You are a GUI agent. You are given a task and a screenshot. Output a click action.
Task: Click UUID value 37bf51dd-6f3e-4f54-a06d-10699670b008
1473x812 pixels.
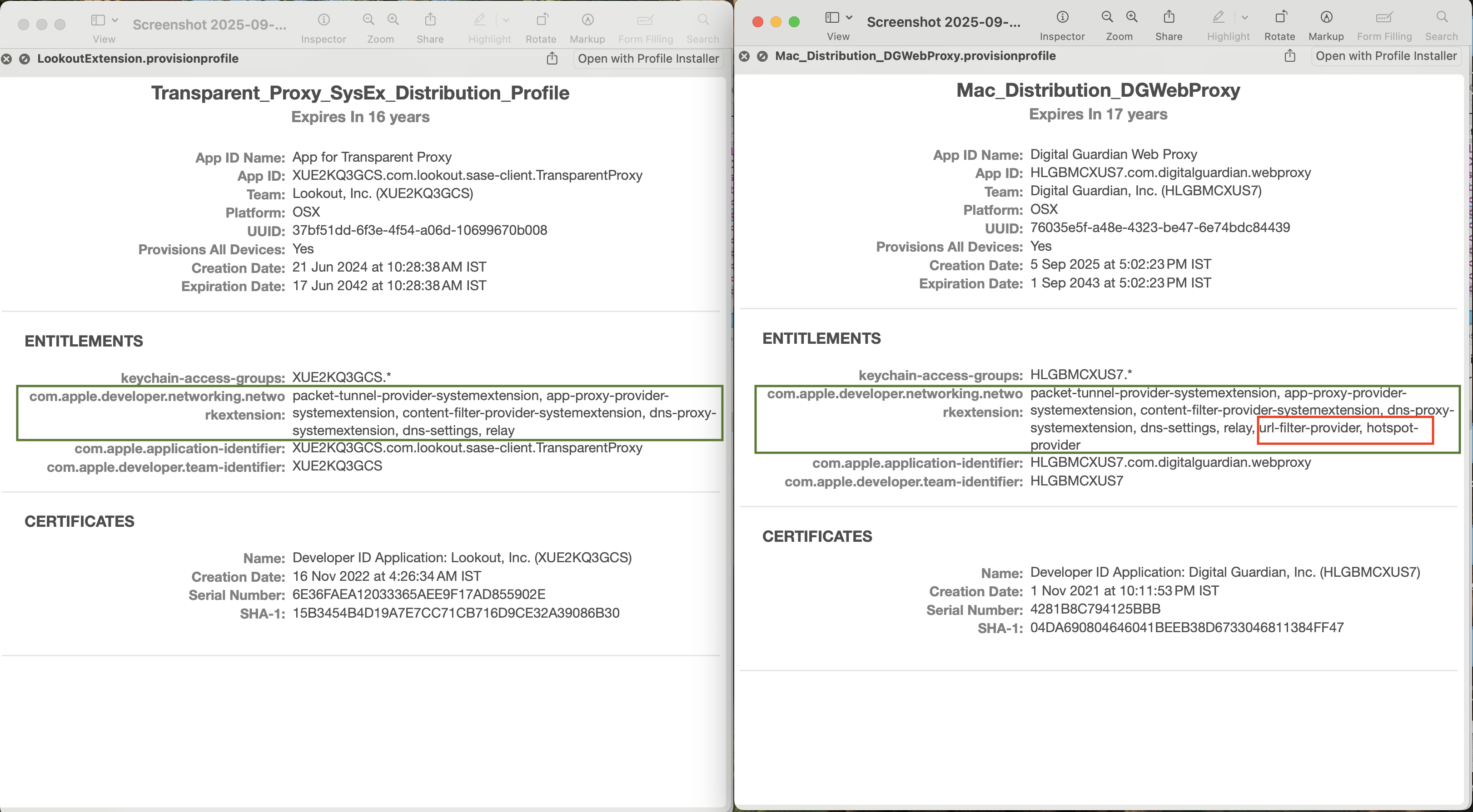pos(420,230)
